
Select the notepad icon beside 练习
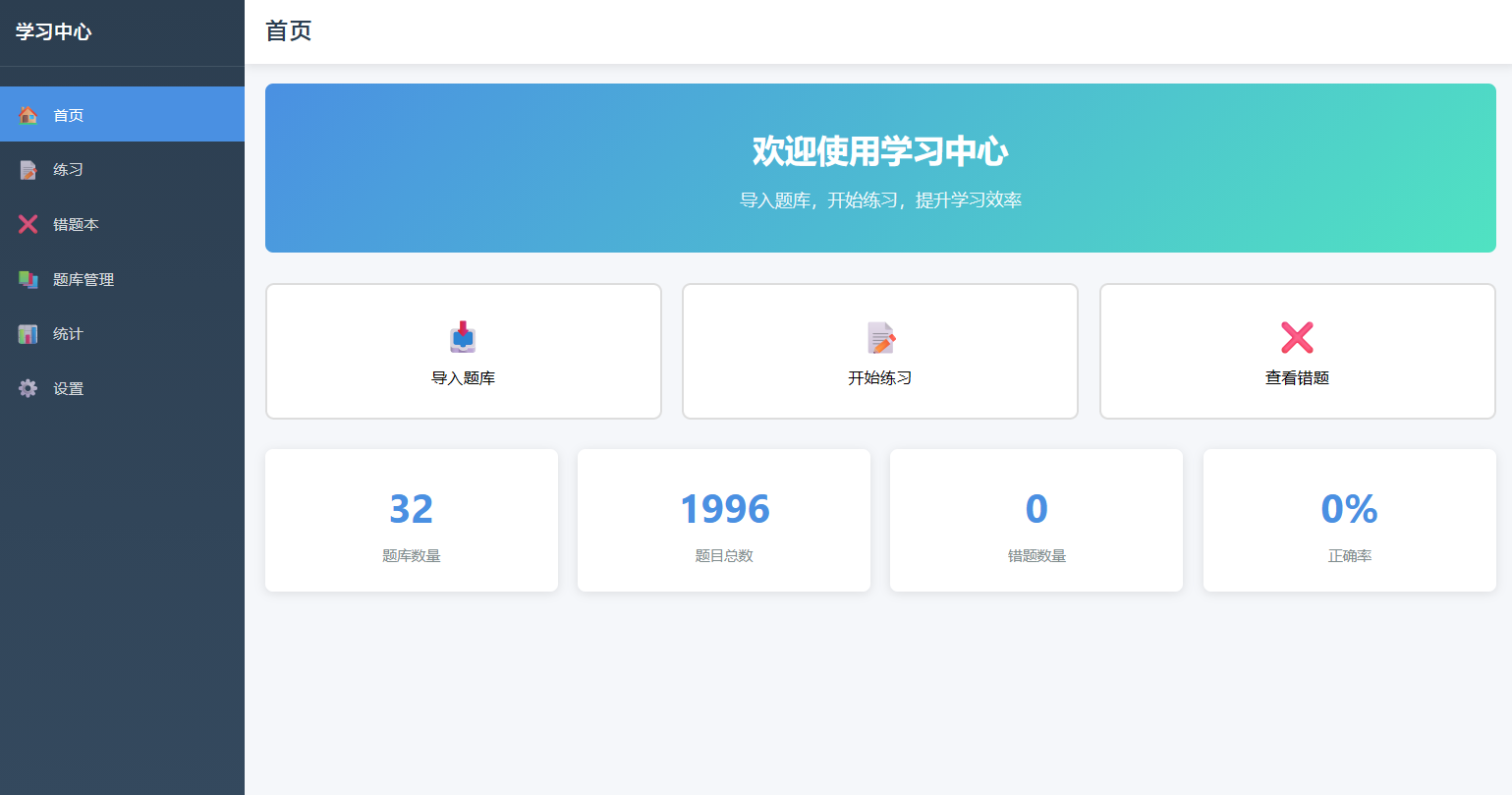[x=28, y=170]
